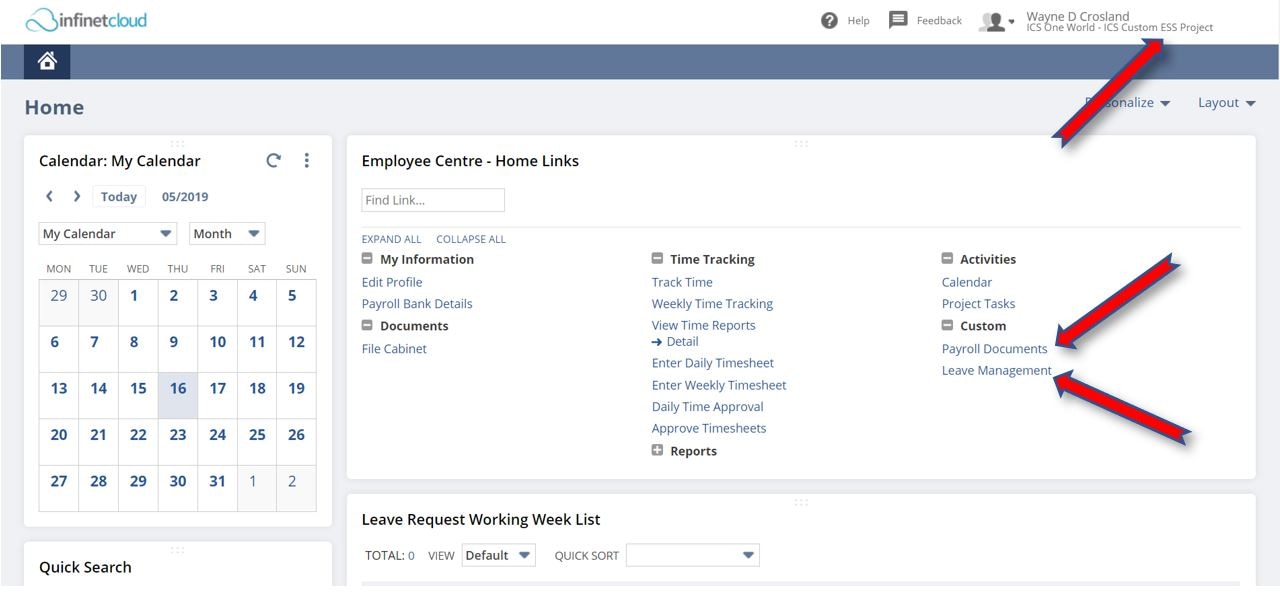This screenshot has width=1280, height=592.
Task: Expand the Reports section
Action: (657, 451)
